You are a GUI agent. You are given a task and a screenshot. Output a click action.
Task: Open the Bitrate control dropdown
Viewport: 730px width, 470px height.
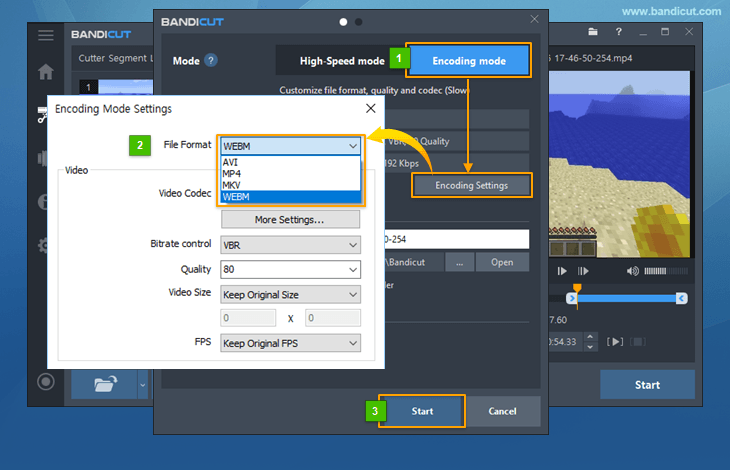290,245
